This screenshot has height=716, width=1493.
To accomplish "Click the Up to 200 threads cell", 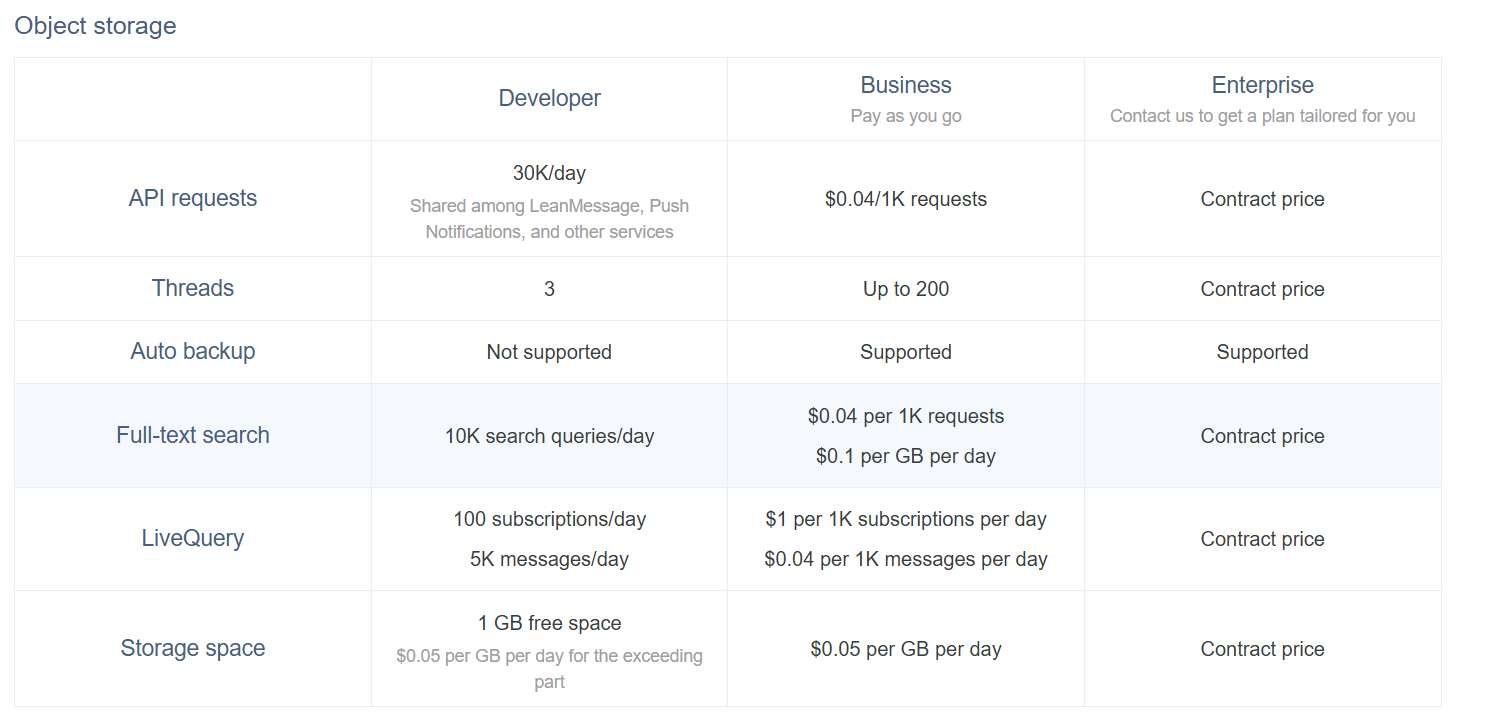I will pyautogui.click(x=905, y=289).
